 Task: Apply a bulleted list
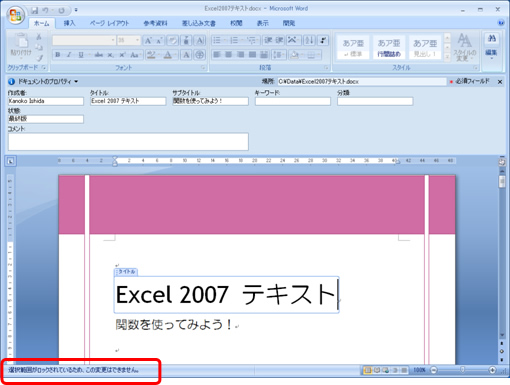point(217,40)
